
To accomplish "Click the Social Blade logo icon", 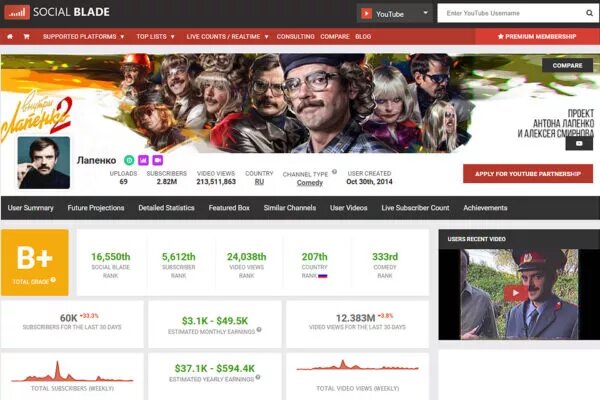I will click(17, 12).
